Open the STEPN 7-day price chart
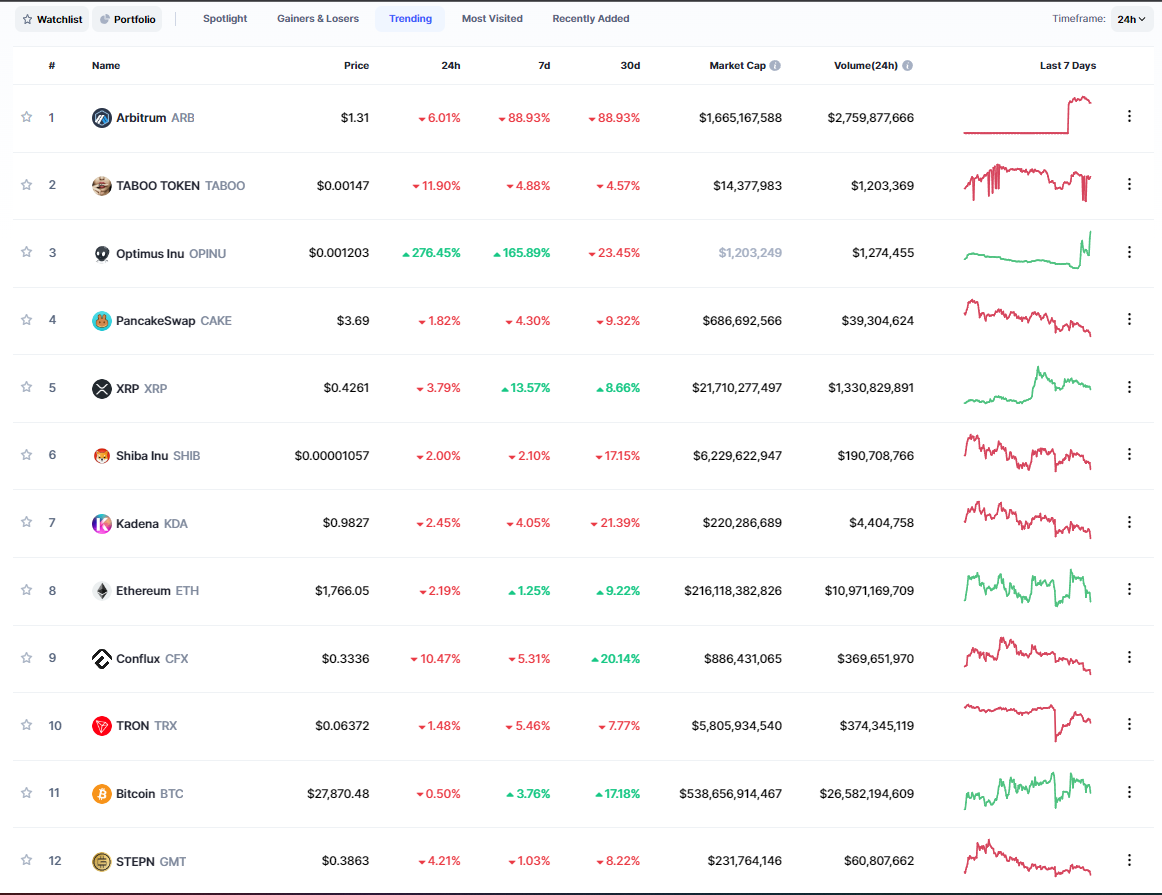Viewport: 1162px width, 895px height. click(1027, 860)
